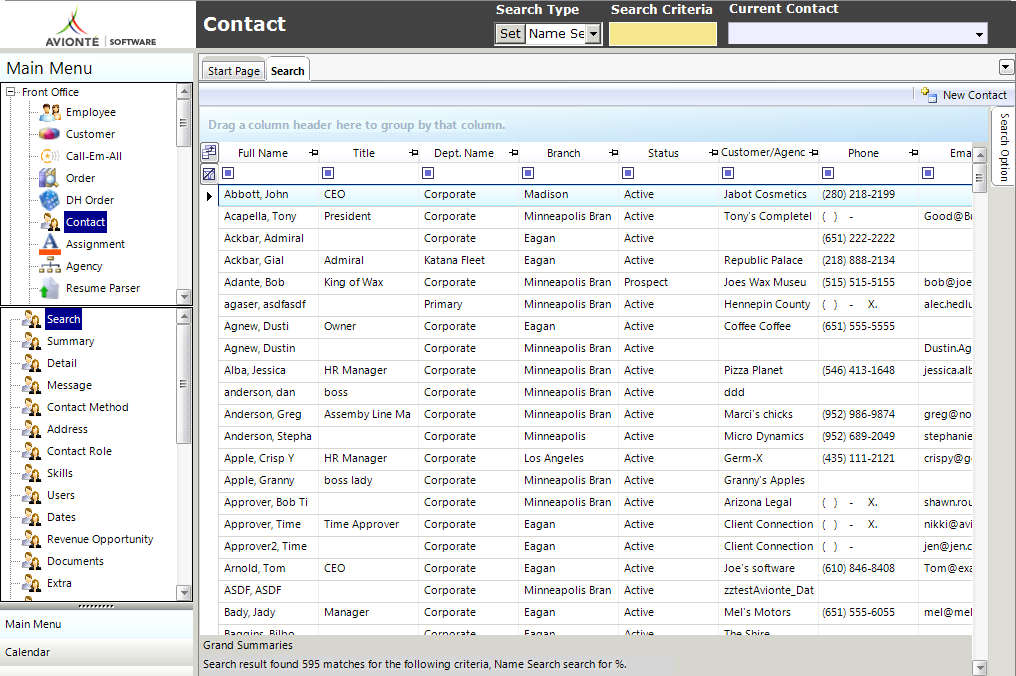Toggle the Full Name filter checkbox
This screenshot has width=1016, height=676.
[x=228, y=173]
